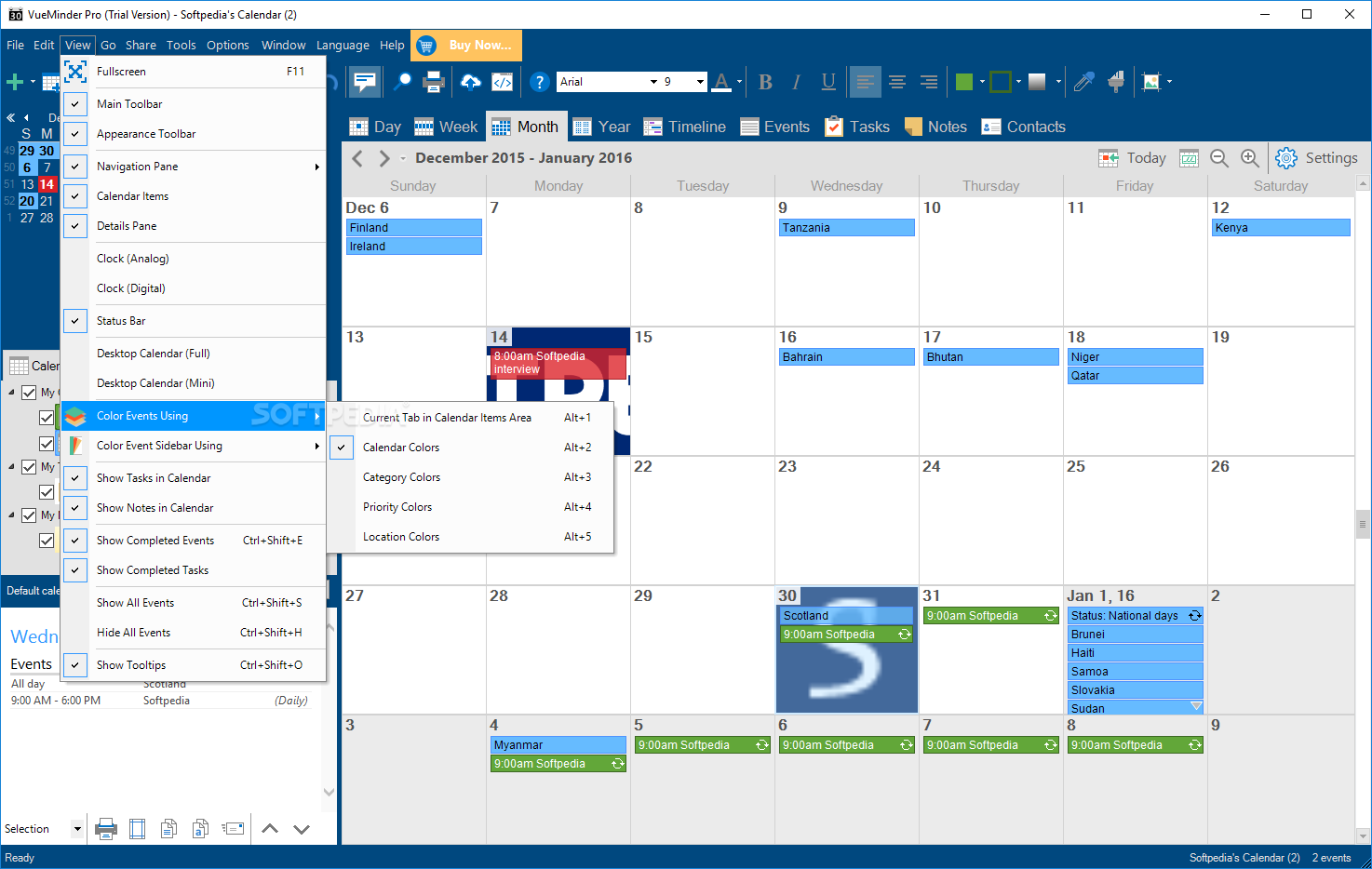Click the blue question mark help icon

click(x=539, y=82)
